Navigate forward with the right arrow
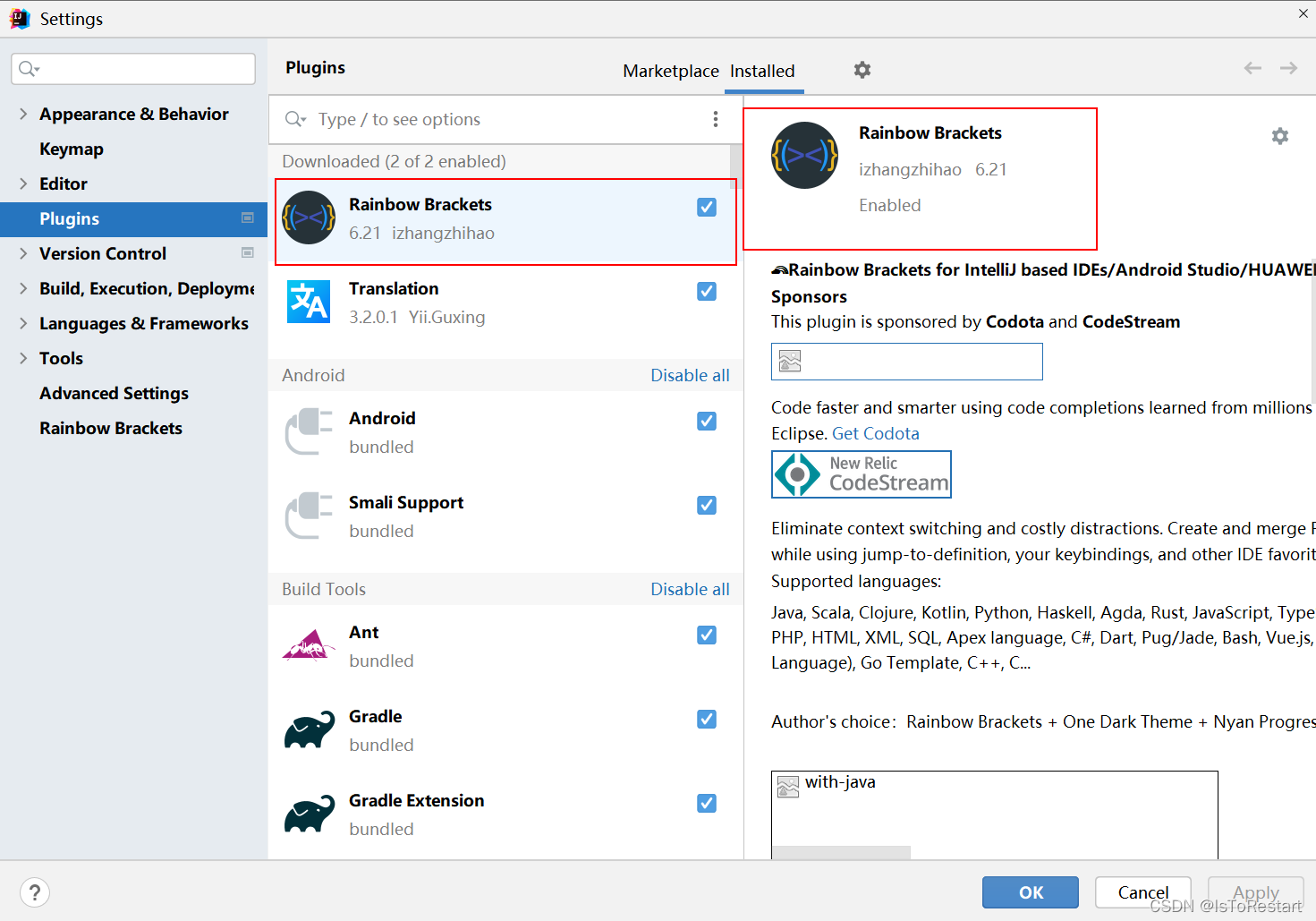The width and height of the screenshot is (1316, 921). tap(1288, 68)
